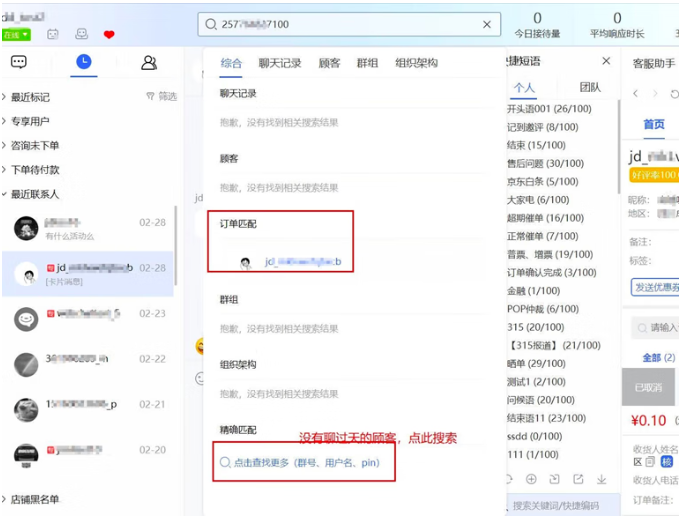Open phrase group 售后问题 (30/100)
This screenshot has width=683, height=520.
(x=545, y=163)
